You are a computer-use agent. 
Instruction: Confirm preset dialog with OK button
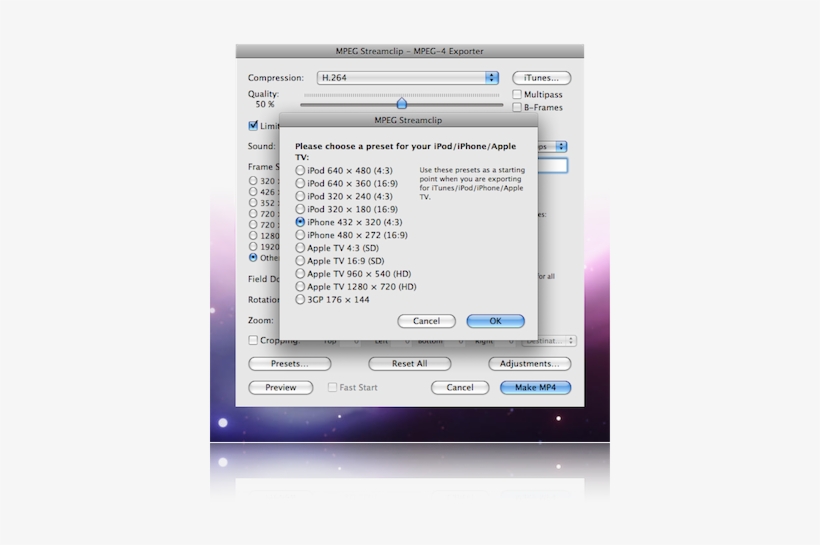click(x=495, y=321)
